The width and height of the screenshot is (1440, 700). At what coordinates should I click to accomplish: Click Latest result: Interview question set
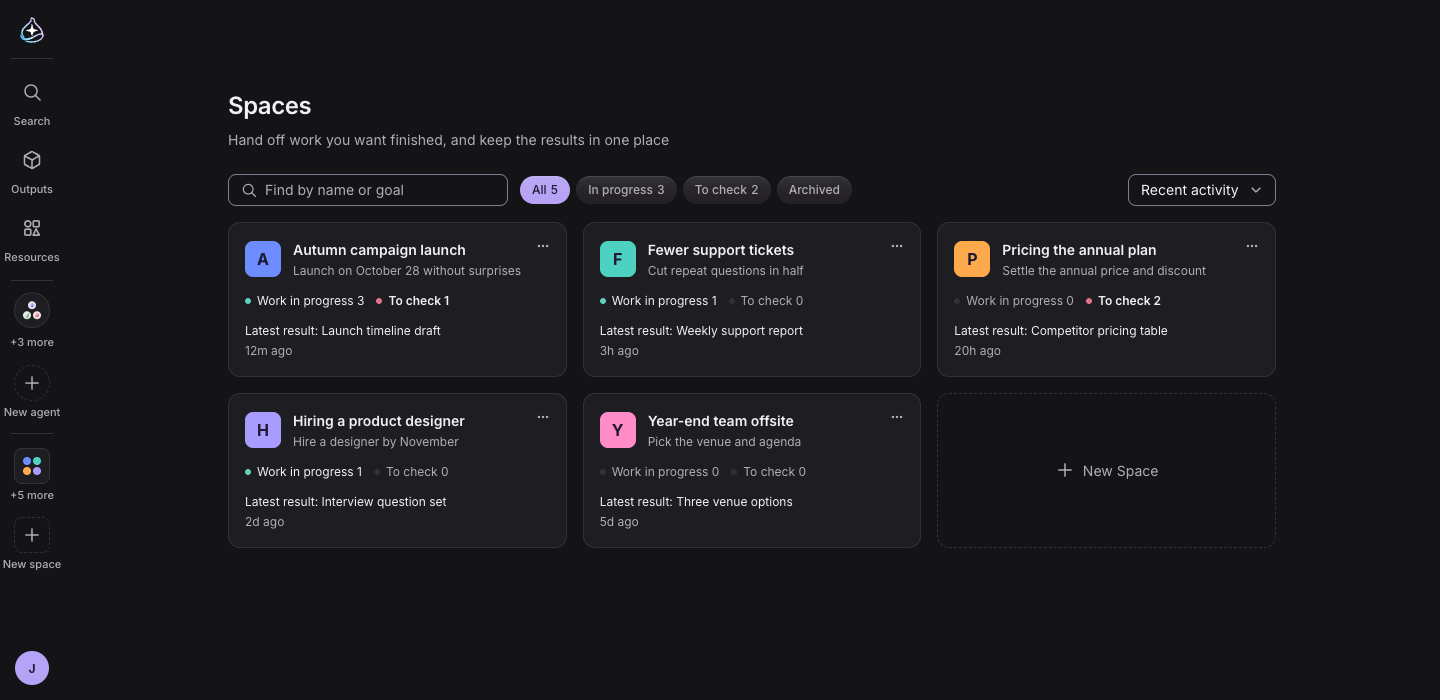coord(346,502)
